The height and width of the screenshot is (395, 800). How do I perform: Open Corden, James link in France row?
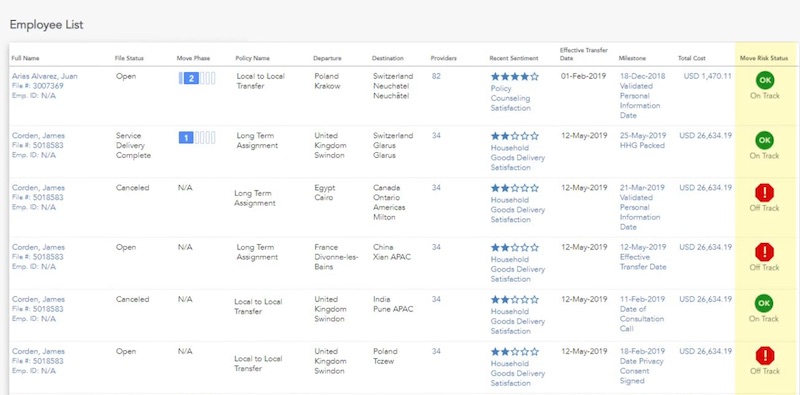[38, 247]
